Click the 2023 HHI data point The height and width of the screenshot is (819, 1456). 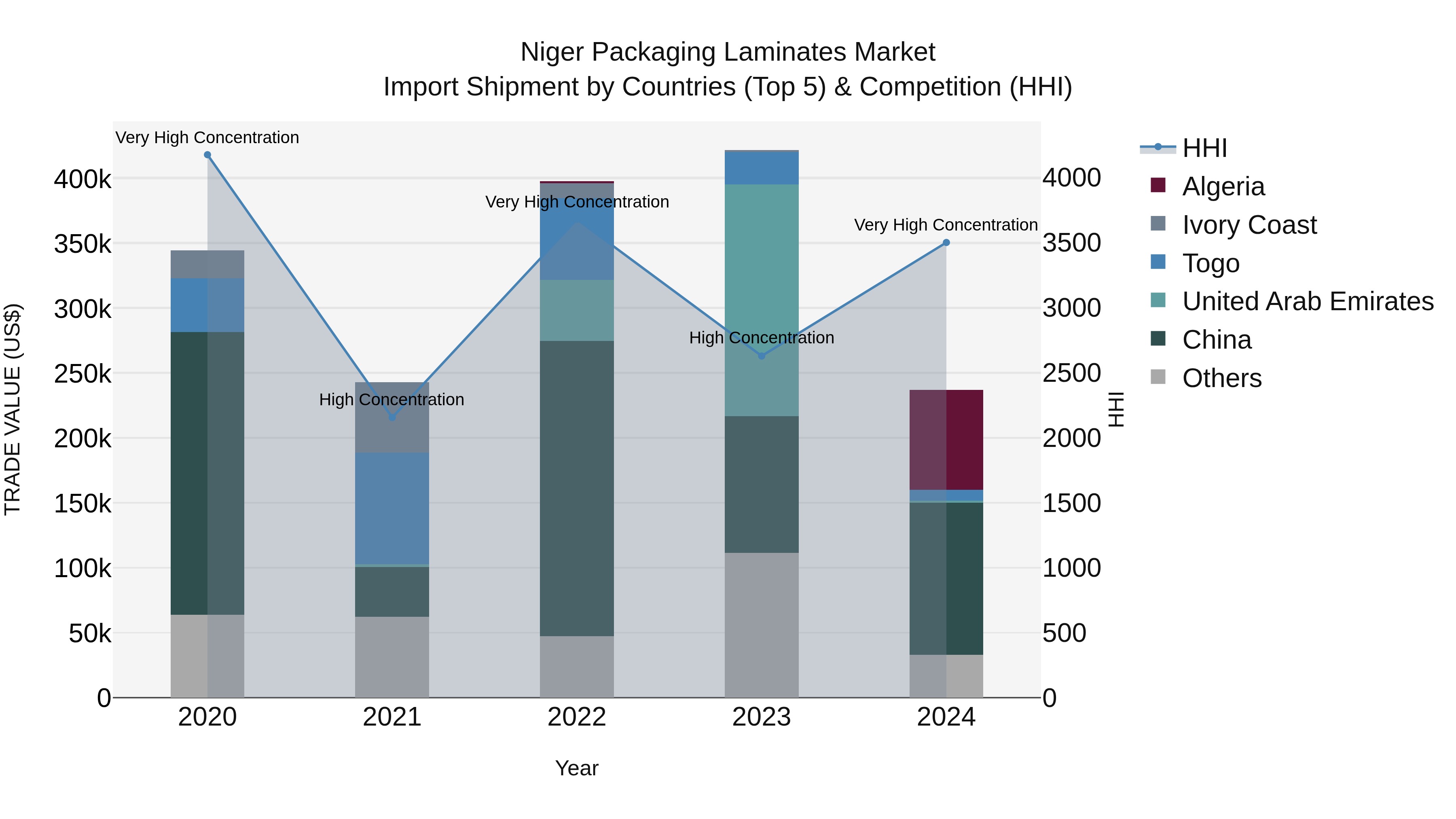point(761,356)
